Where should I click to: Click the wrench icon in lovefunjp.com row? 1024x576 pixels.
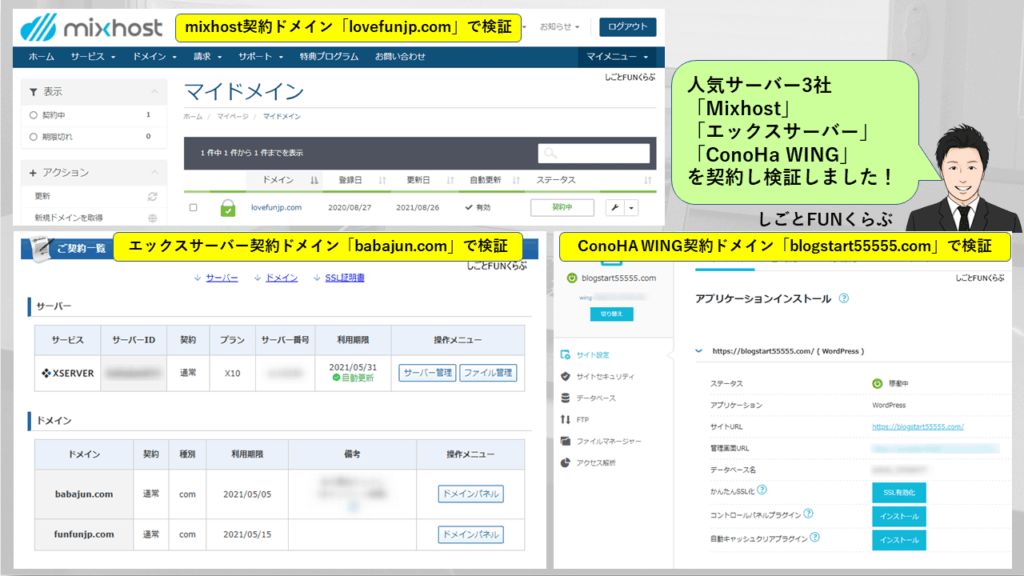(x=615, y=208)
